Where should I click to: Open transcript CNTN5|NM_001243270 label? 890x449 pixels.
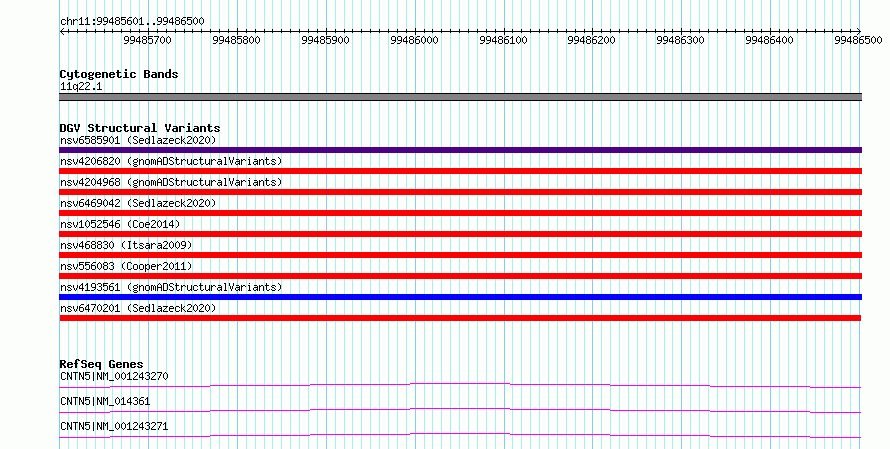(114, 376)
